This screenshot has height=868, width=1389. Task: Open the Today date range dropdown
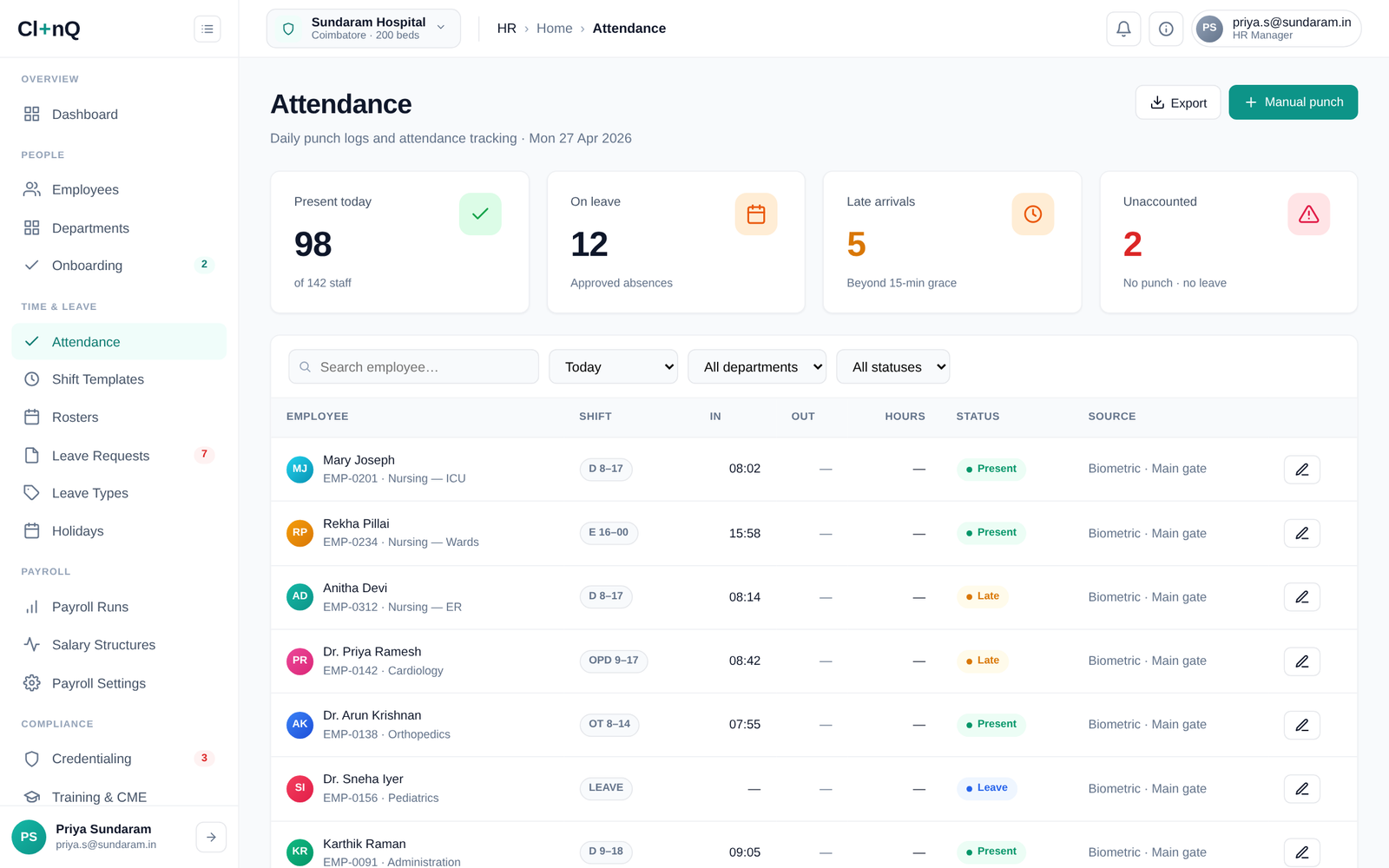[x=614, y=367]
